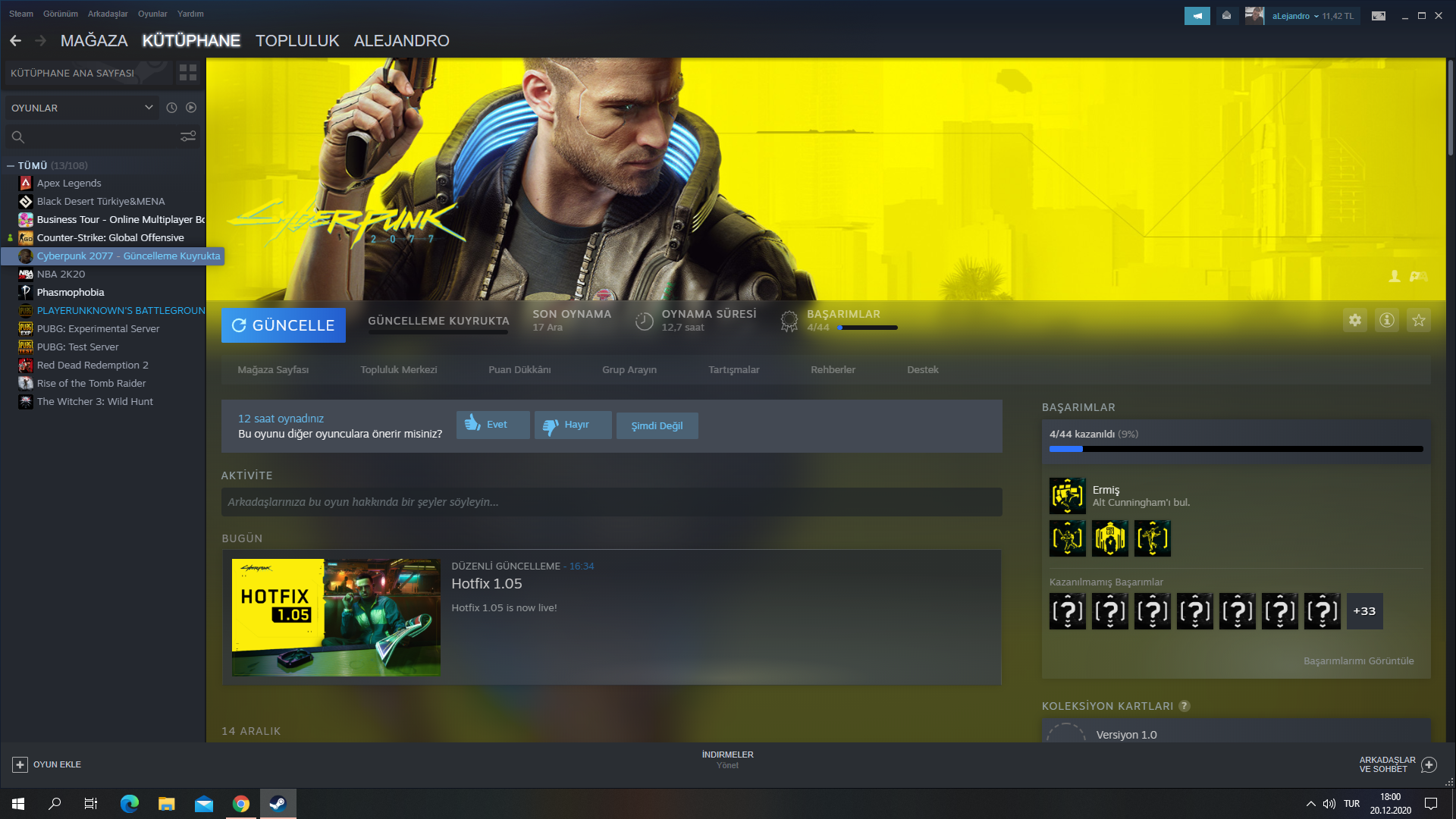Open the Arkadaşlar menu

(108, 14)
